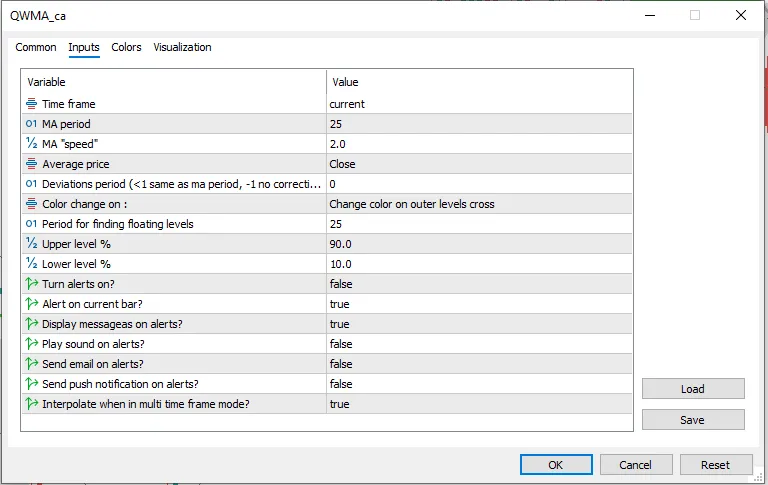This screenshot has height=485, width=768.
Task: Select the 'Turn alerts on?' label
Action: [x=78, y=284]
